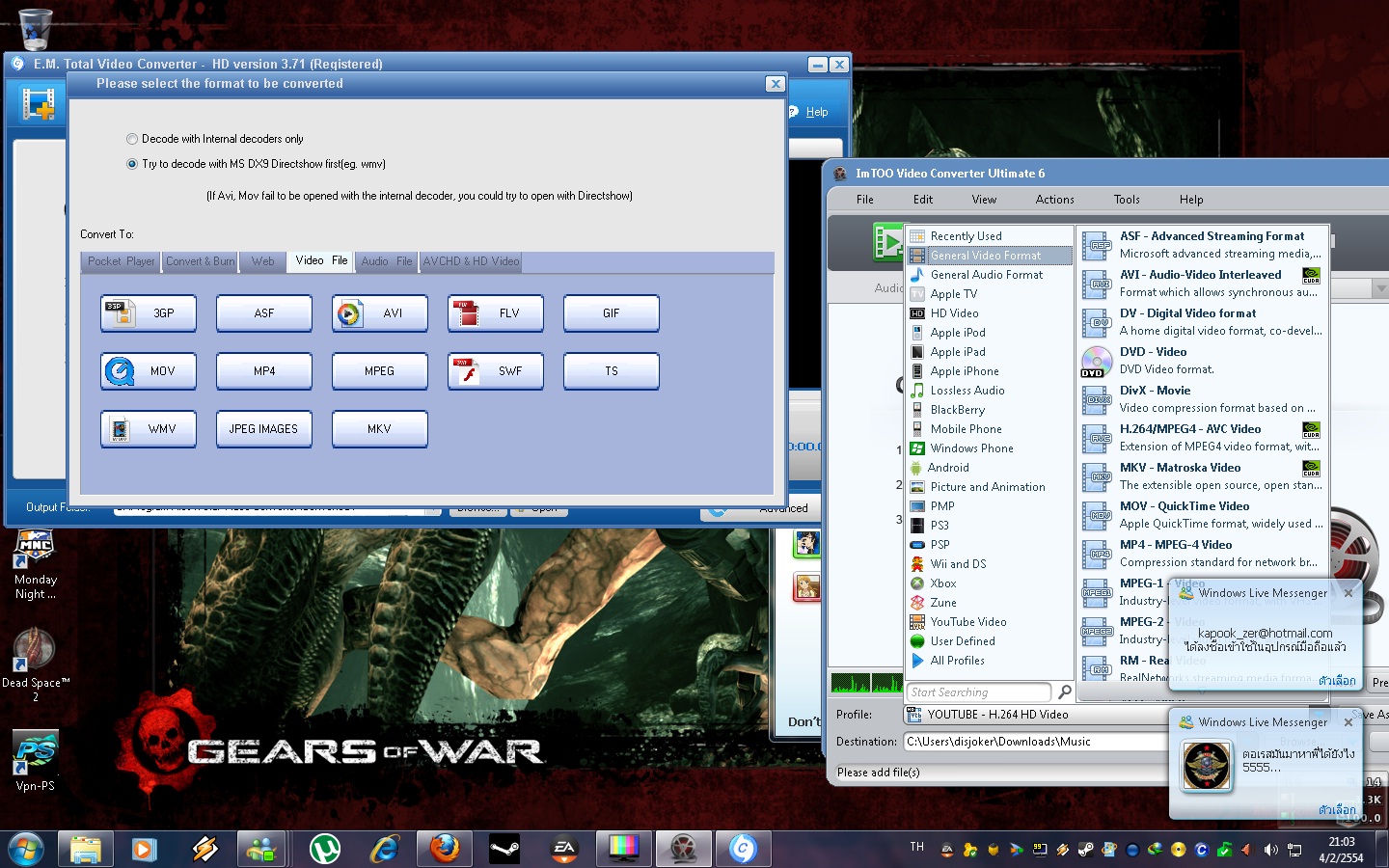The image size is (1389, 868).
Task: Open the Convert & Burn tab
Action: click(x=200, y=261)
